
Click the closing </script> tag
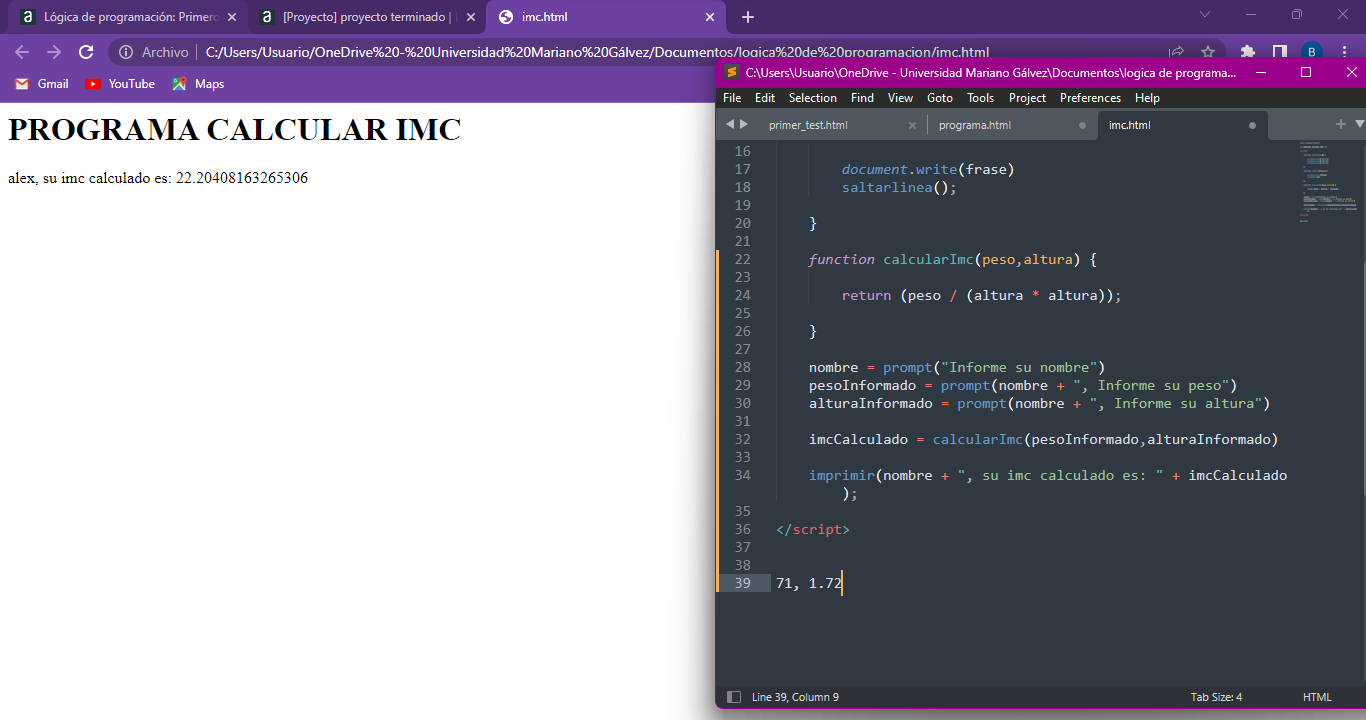point(813,529)
